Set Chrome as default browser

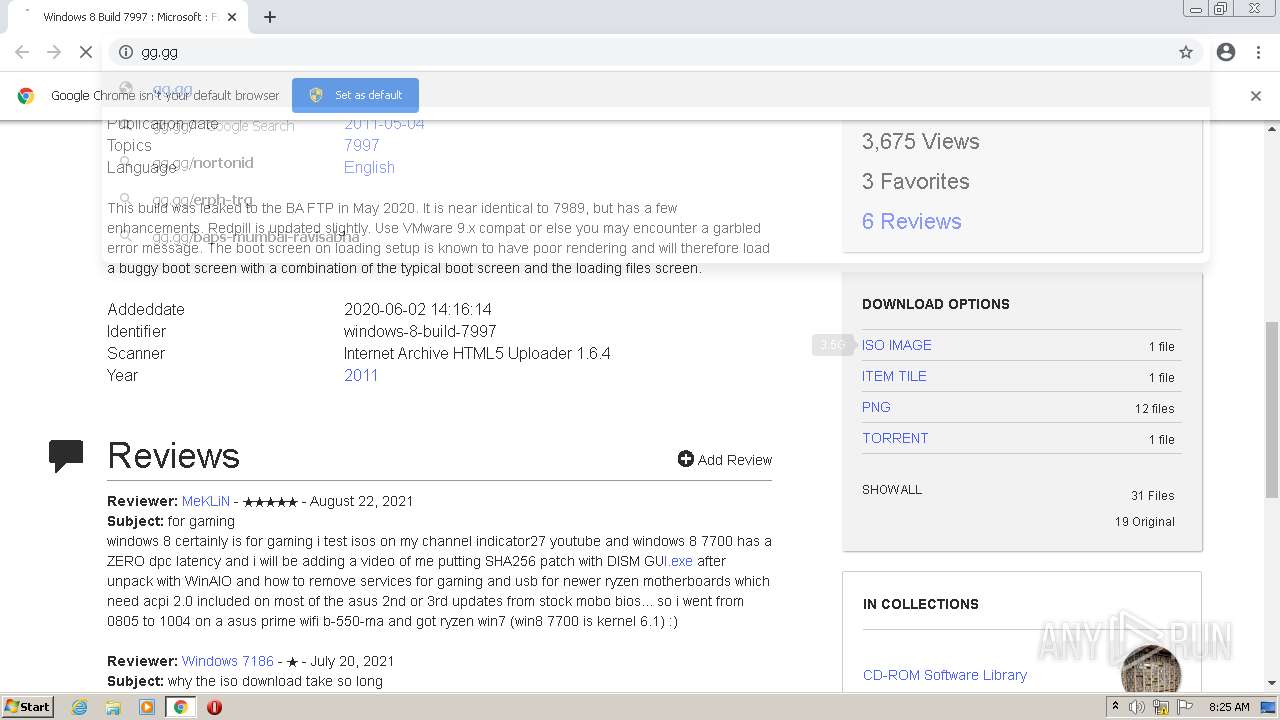point(355,95)
